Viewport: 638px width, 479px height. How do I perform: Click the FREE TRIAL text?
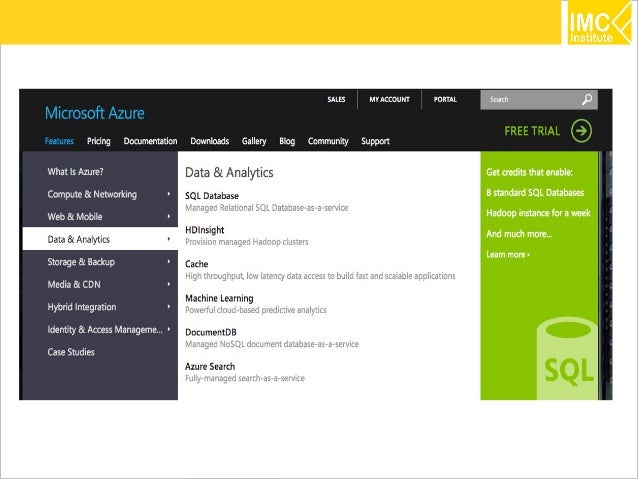(x=532, y=131)
